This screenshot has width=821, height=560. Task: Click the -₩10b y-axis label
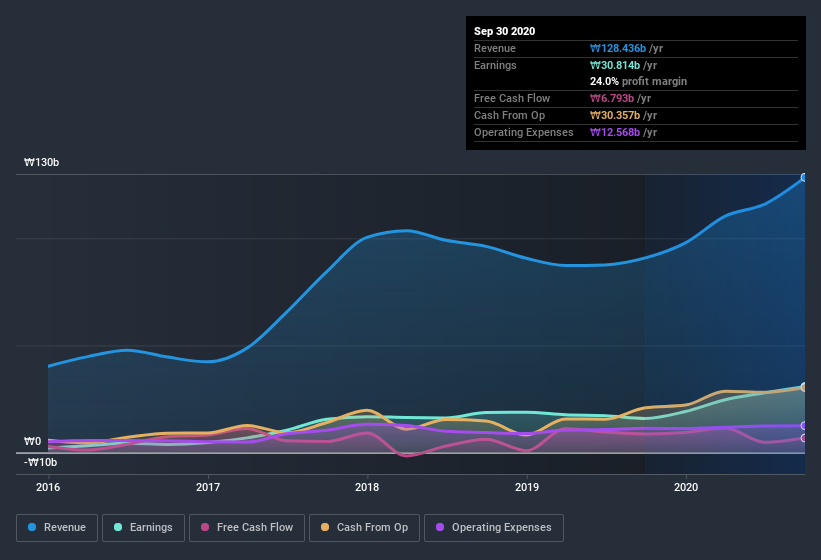[x=40, y=462]
